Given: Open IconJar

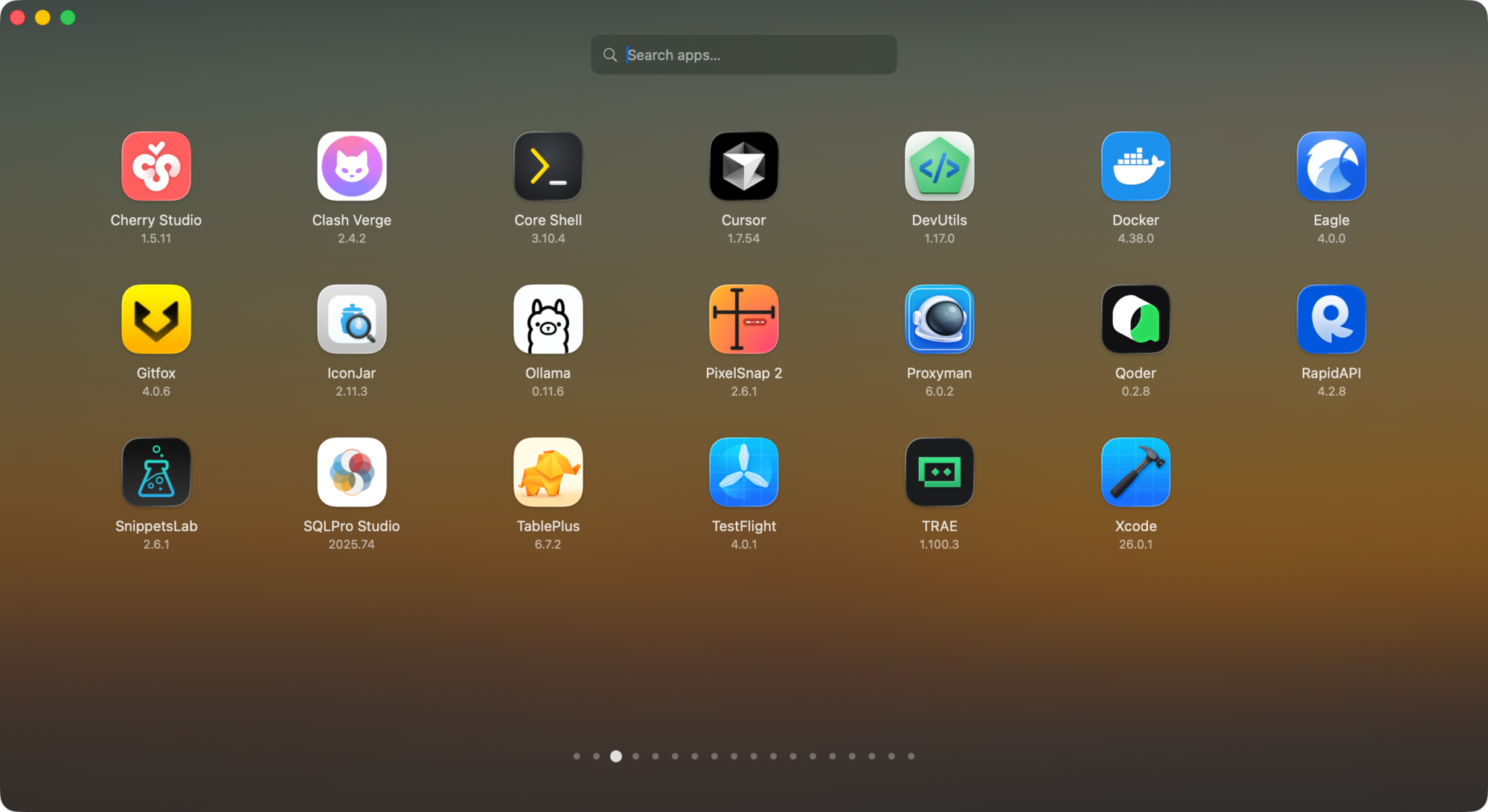Looking at the screenshot, I should pos(352,319).
